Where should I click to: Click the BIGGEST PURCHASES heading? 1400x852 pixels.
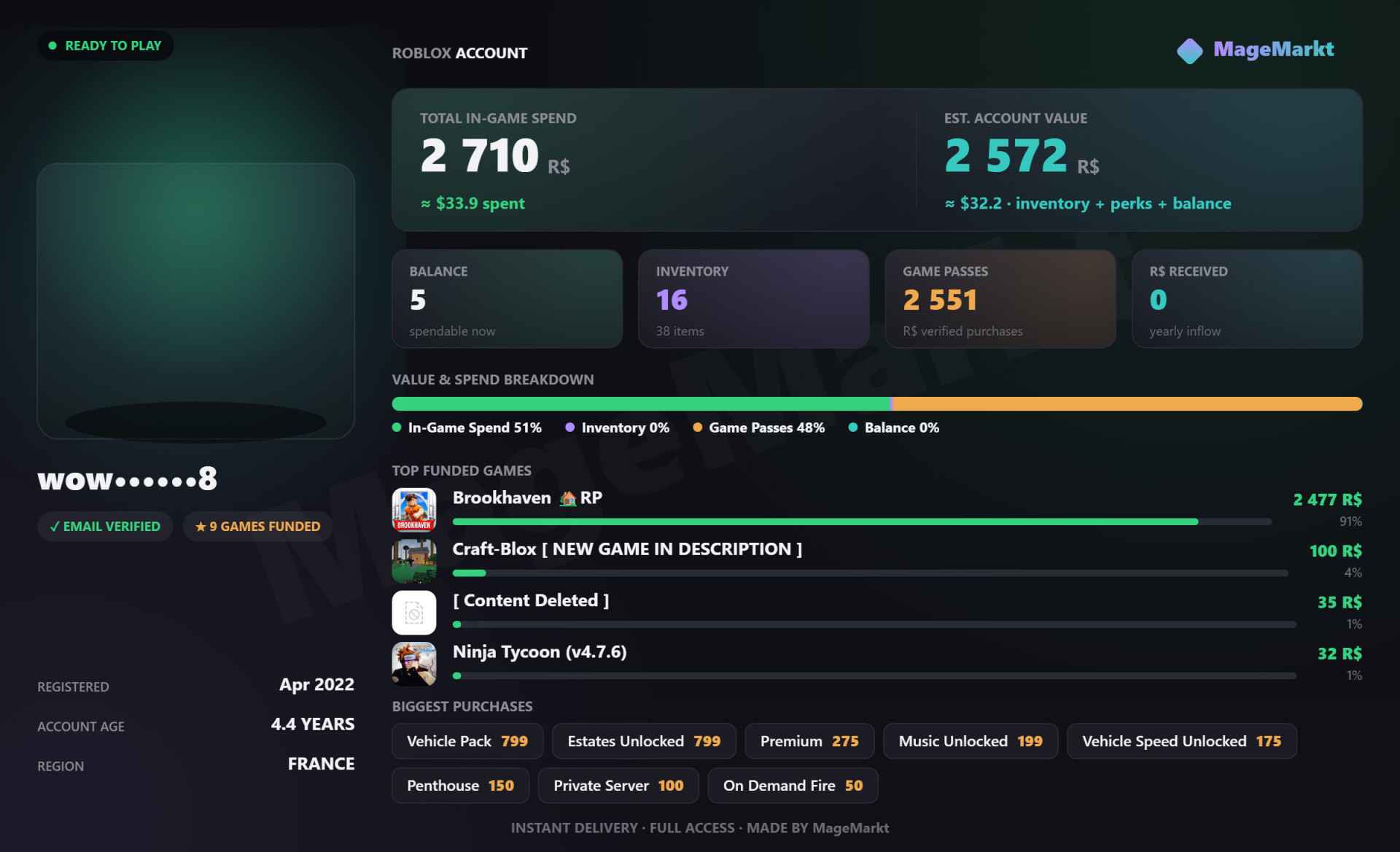click(x=462, y=706)
